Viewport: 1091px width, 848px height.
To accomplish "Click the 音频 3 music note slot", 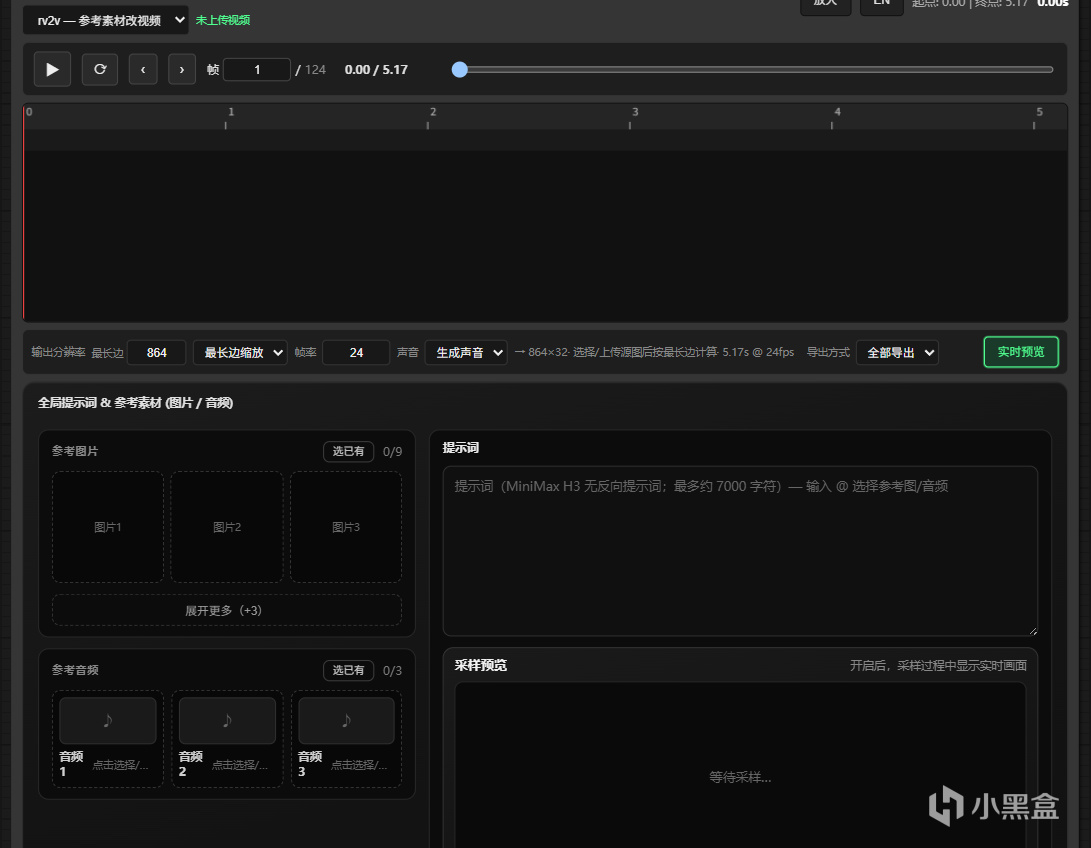I will pyautogui.click(x=346, y=720).
